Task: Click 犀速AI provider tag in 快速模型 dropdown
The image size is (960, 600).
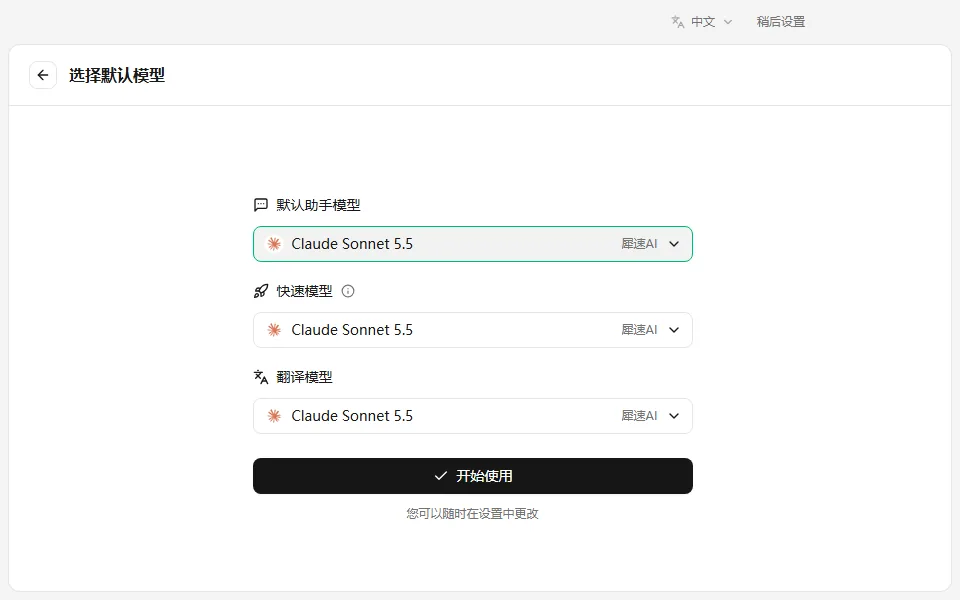Action: [x=639, y=330]
